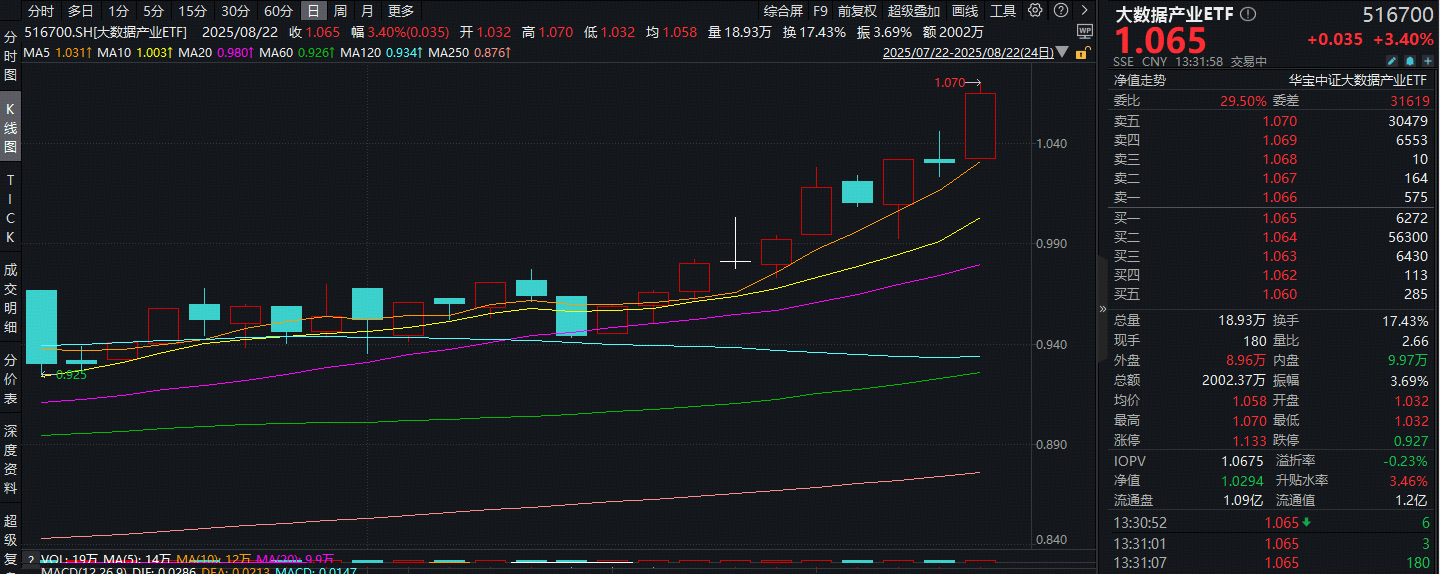Collapse the side panel with double-chevron

1102,309
